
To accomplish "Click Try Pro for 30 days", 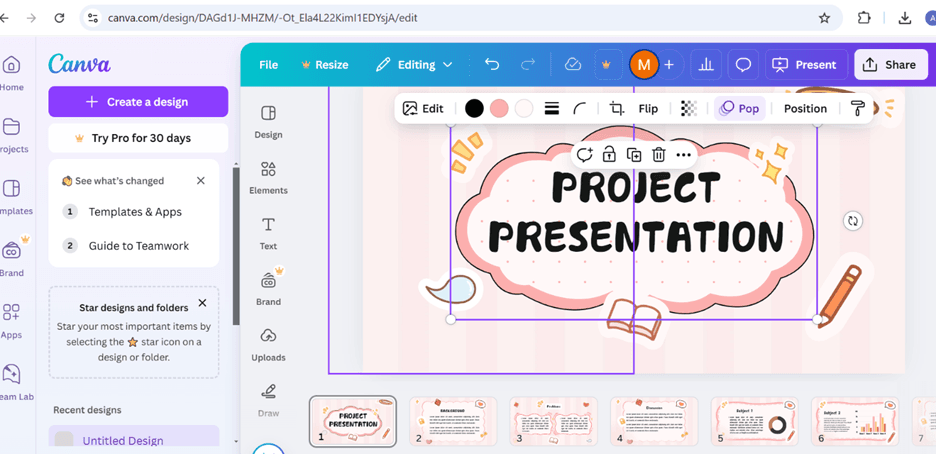I will [138, 138].
